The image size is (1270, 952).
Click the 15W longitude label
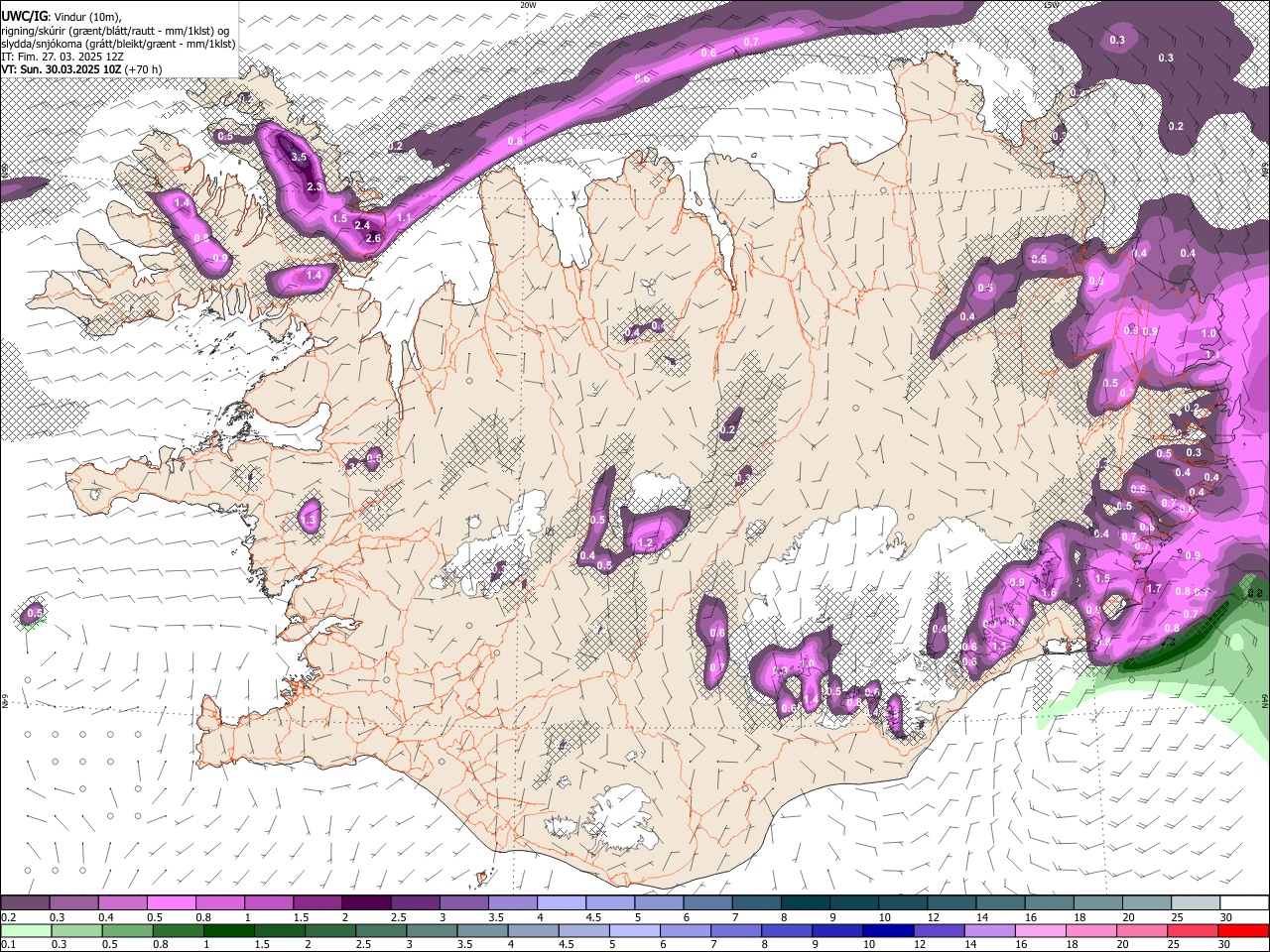point(1051,5)
